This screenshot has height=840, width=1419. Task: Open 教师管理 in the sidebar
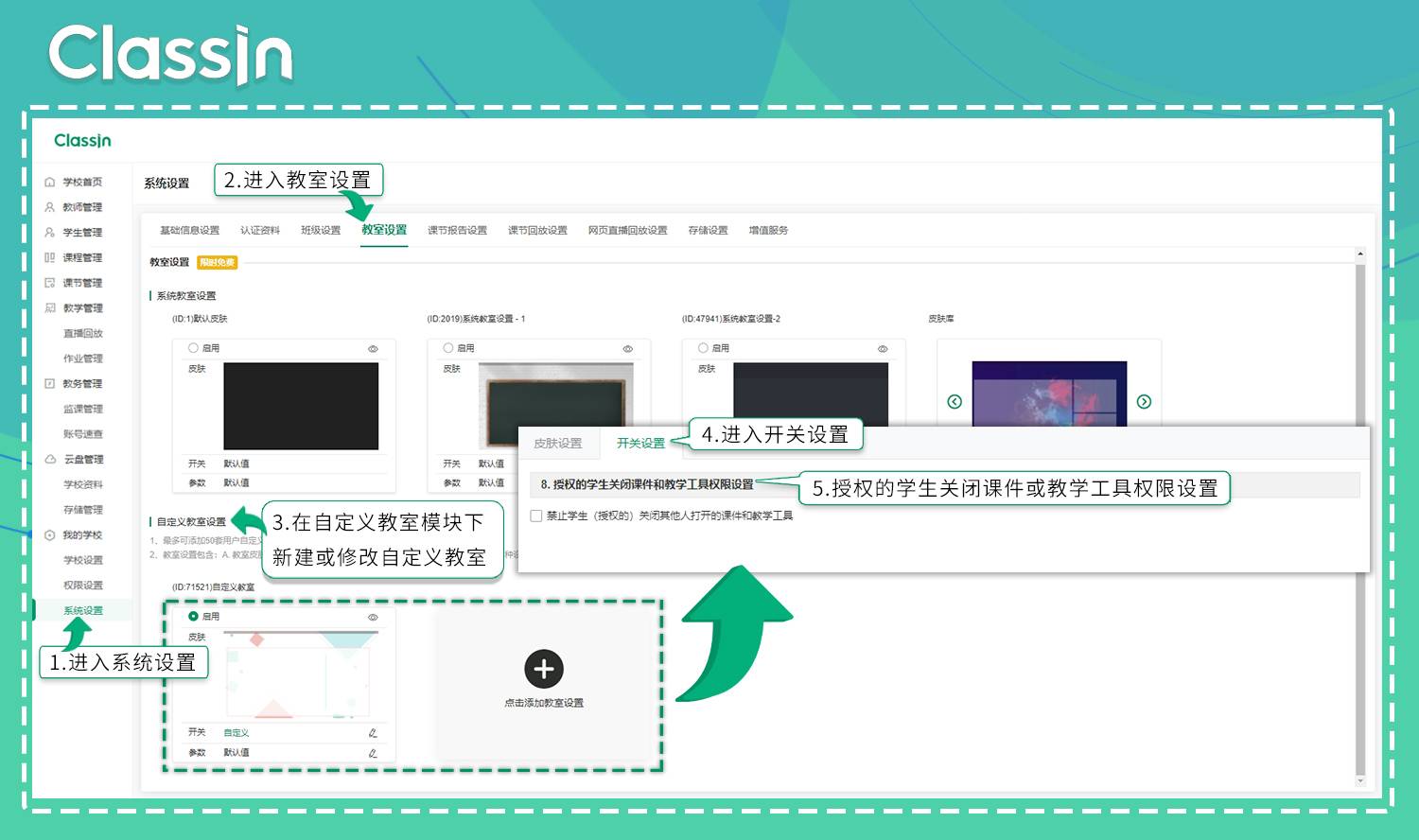coord(82,207)
